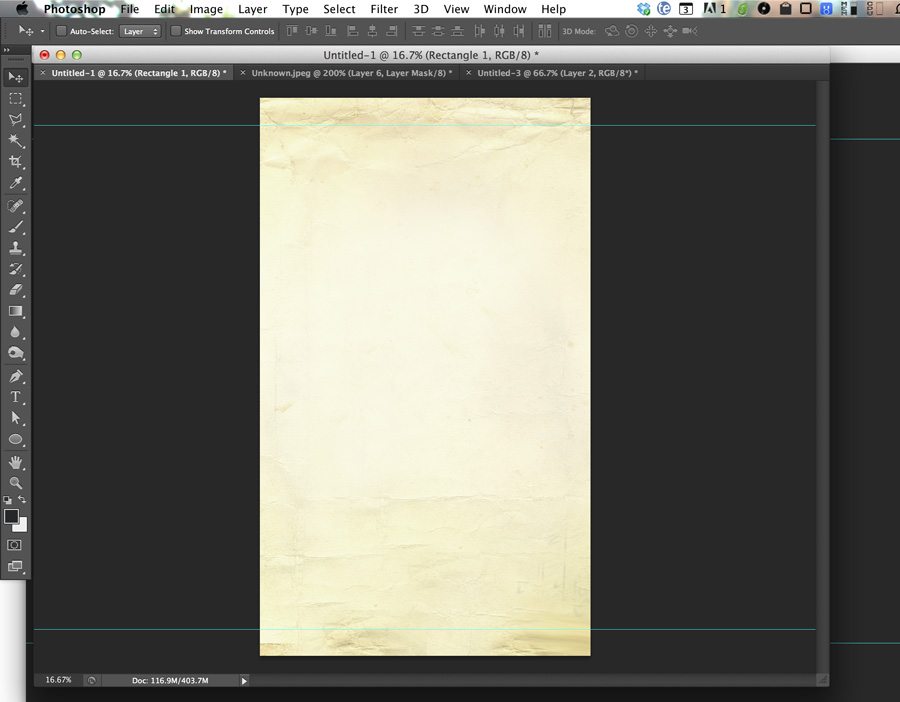Image resolution: width=900 pixels, height=702 pixels.
Task: Change the screen mode
Action: (x=15, y=567)
